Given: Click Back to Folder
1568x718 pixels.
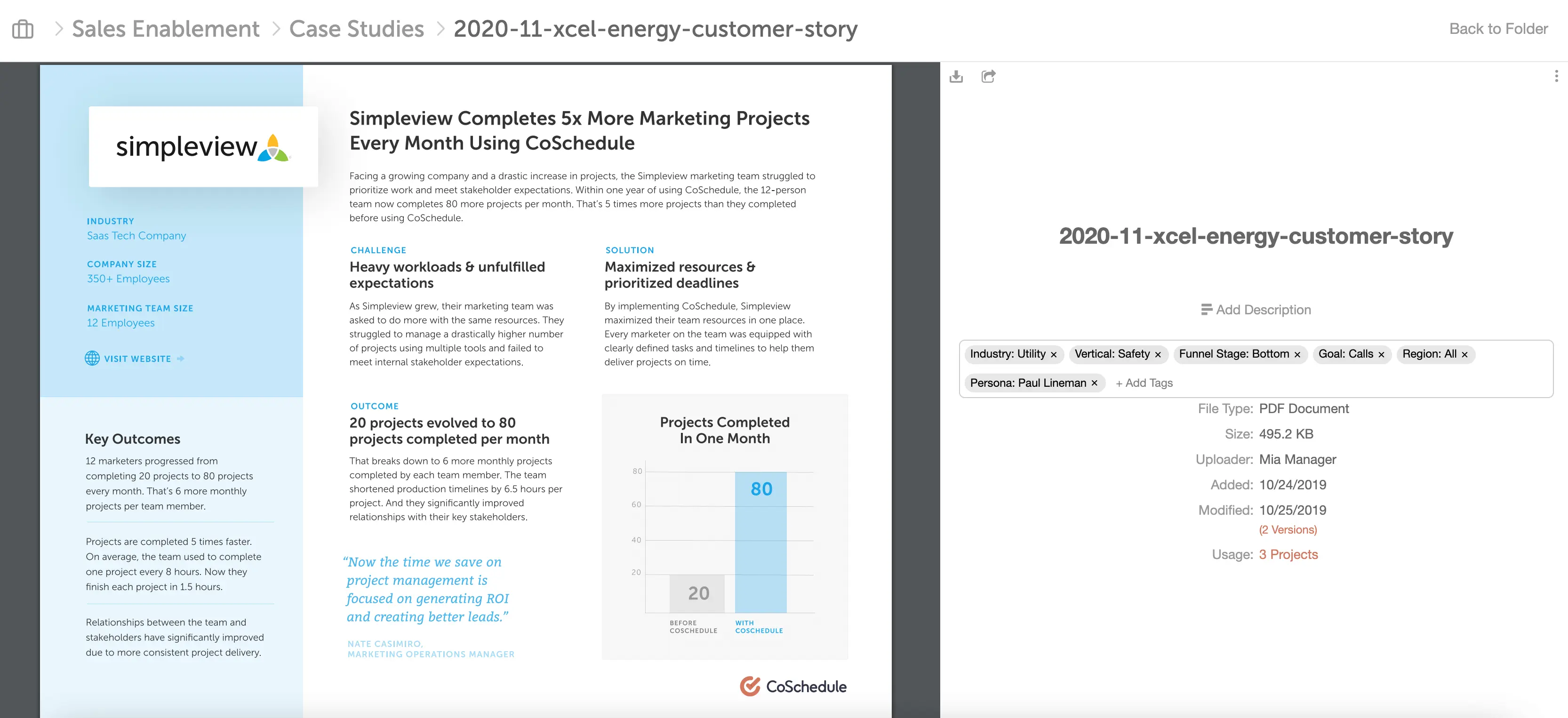Looking at the screenshot, I should 1498,29.
